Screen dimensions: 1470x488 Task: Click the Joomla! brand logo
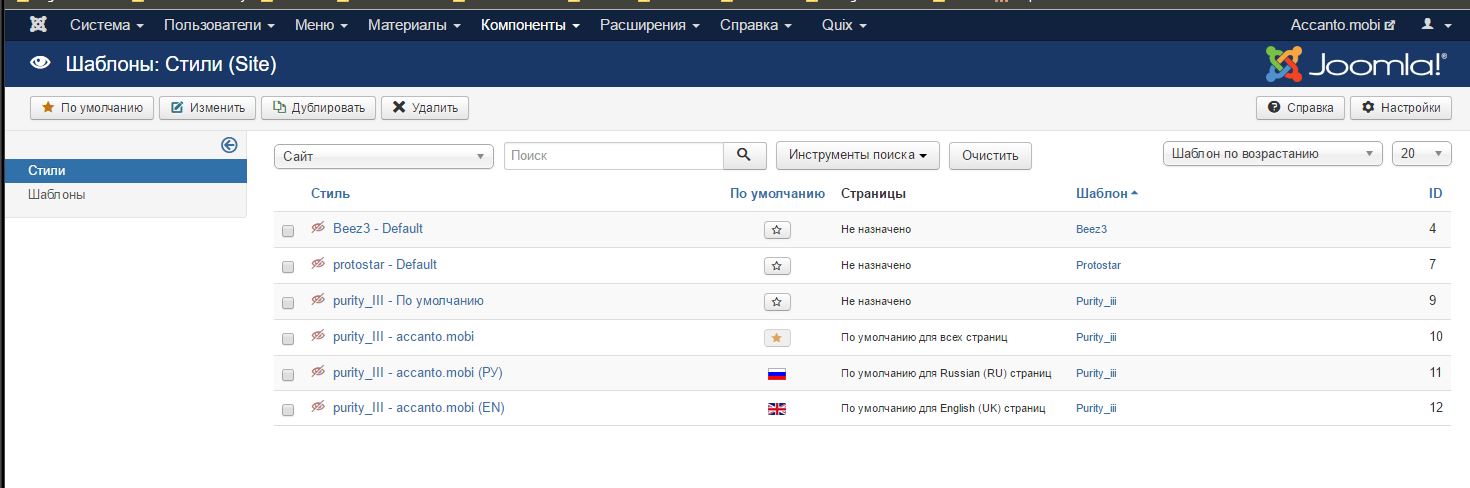coord(1356,65)
